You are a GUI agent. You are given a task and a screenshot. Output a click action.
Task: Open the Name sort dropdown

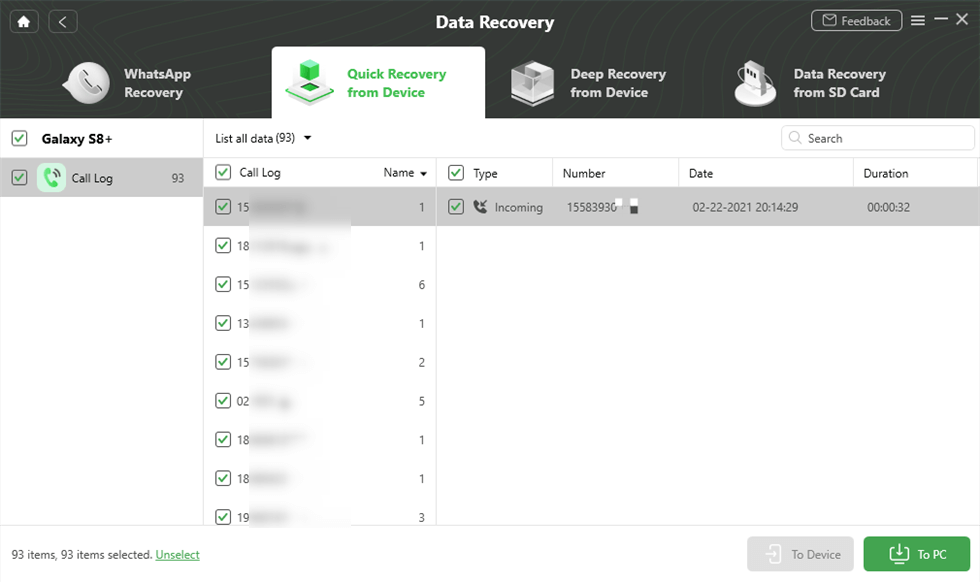[405, 173]
